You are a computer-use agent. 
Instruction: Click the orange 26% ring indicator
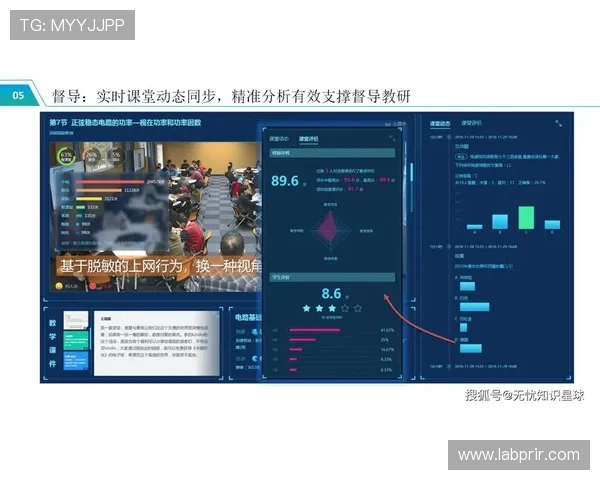click(x=91, y=156)
